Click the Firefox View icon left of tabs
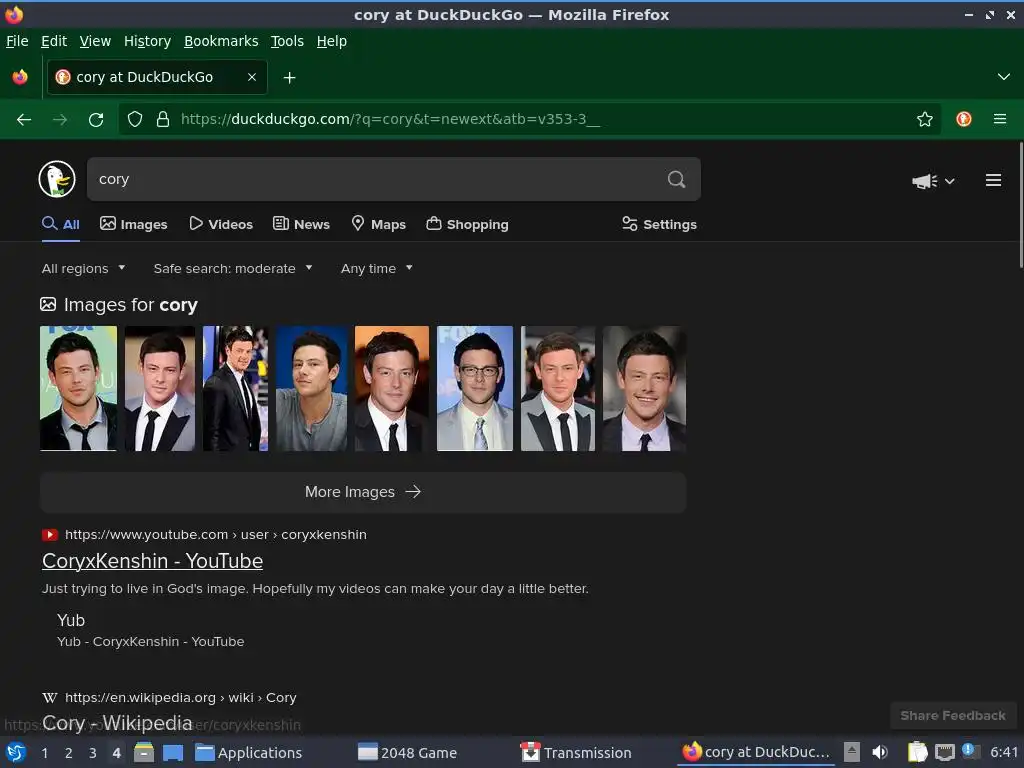 pyautogui.click(x=20, y=77)
